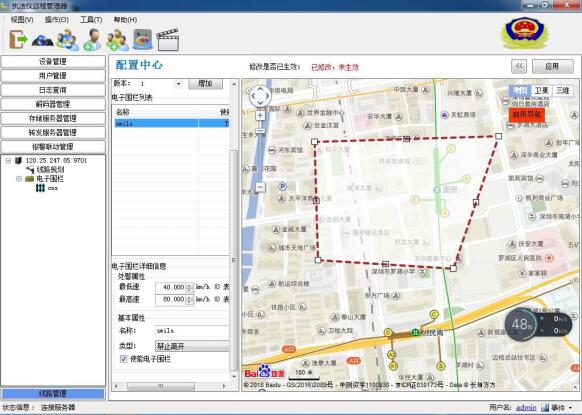Click the left edge midpoint fence handle
This screenshot has width=582, height=415.
point(316,201)
